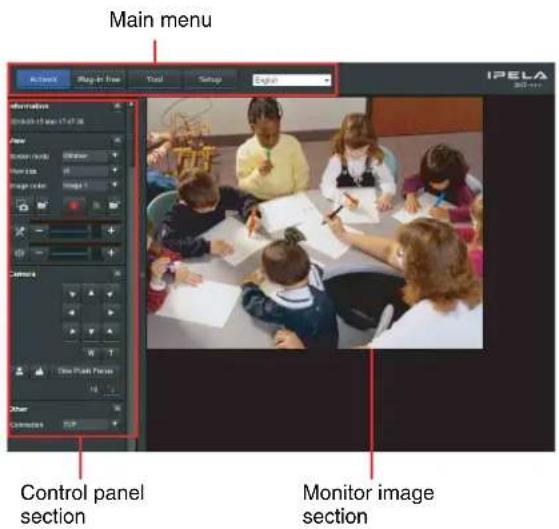559x529 pixels.
Task: Collapse the Information section
Action: pyautogui.click(x=117, y=106)
